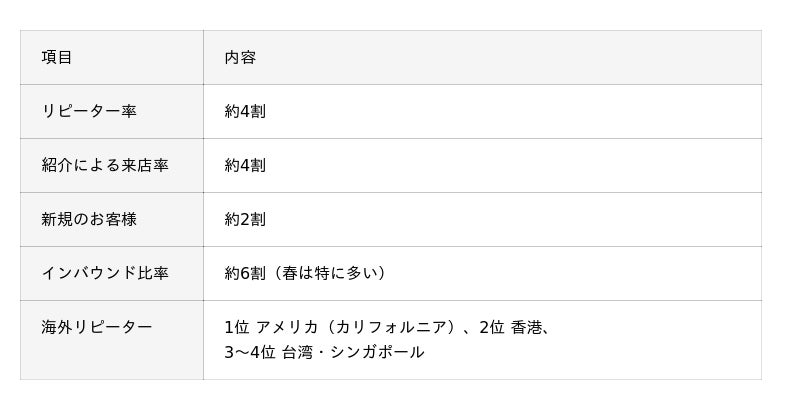Select the インバウンド比率 row label
The image size is (800, 410).
click(x=105, y=273)
